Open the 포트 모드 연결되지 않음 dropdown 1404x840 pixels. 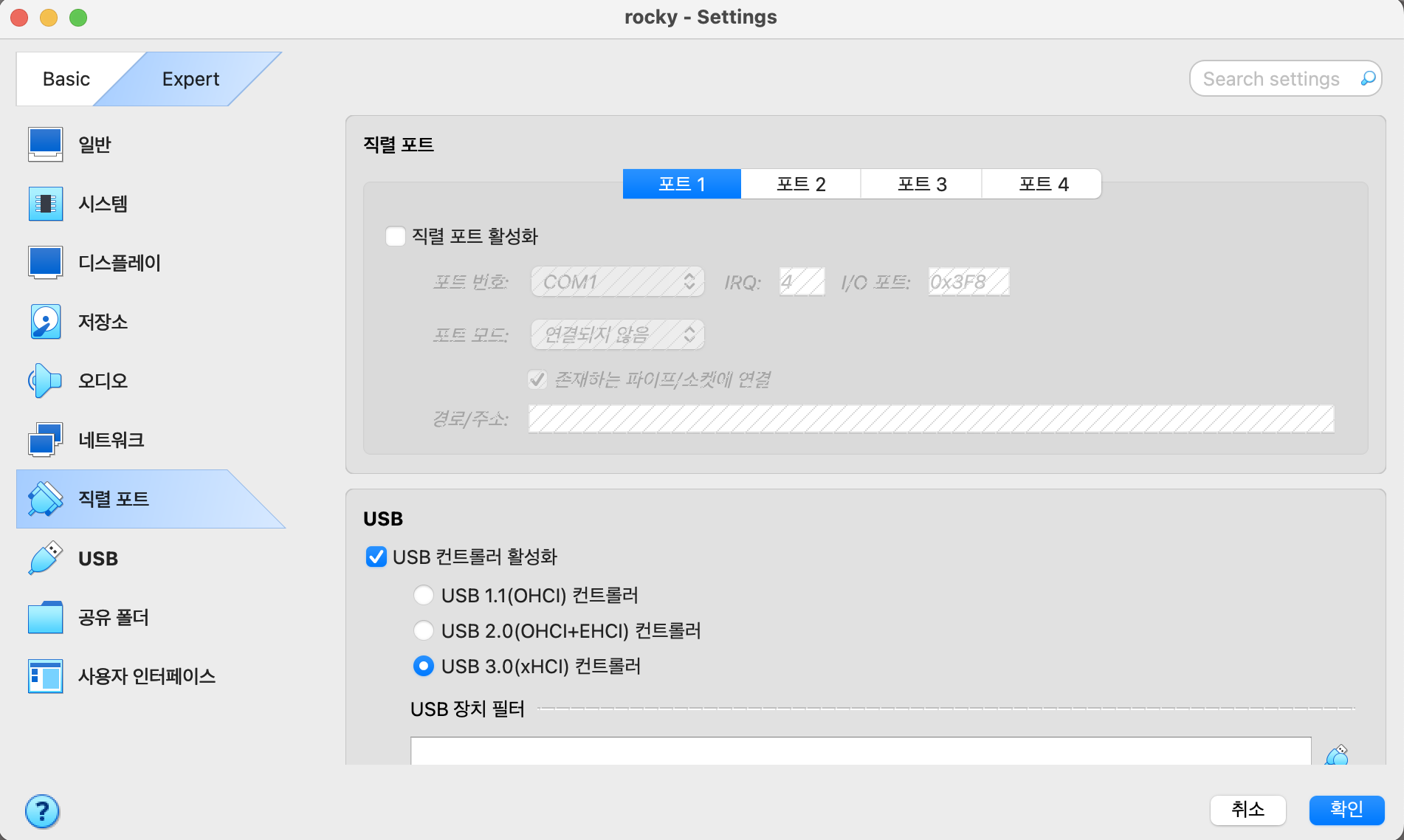click(x=618, y=334)
